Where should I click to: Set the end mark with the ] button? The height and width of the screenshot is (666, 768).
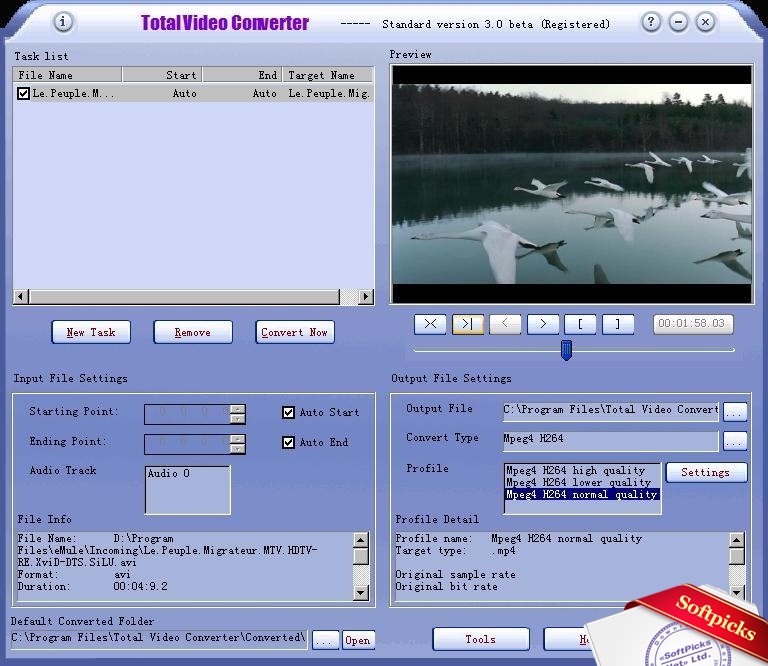tap(618, 324)
